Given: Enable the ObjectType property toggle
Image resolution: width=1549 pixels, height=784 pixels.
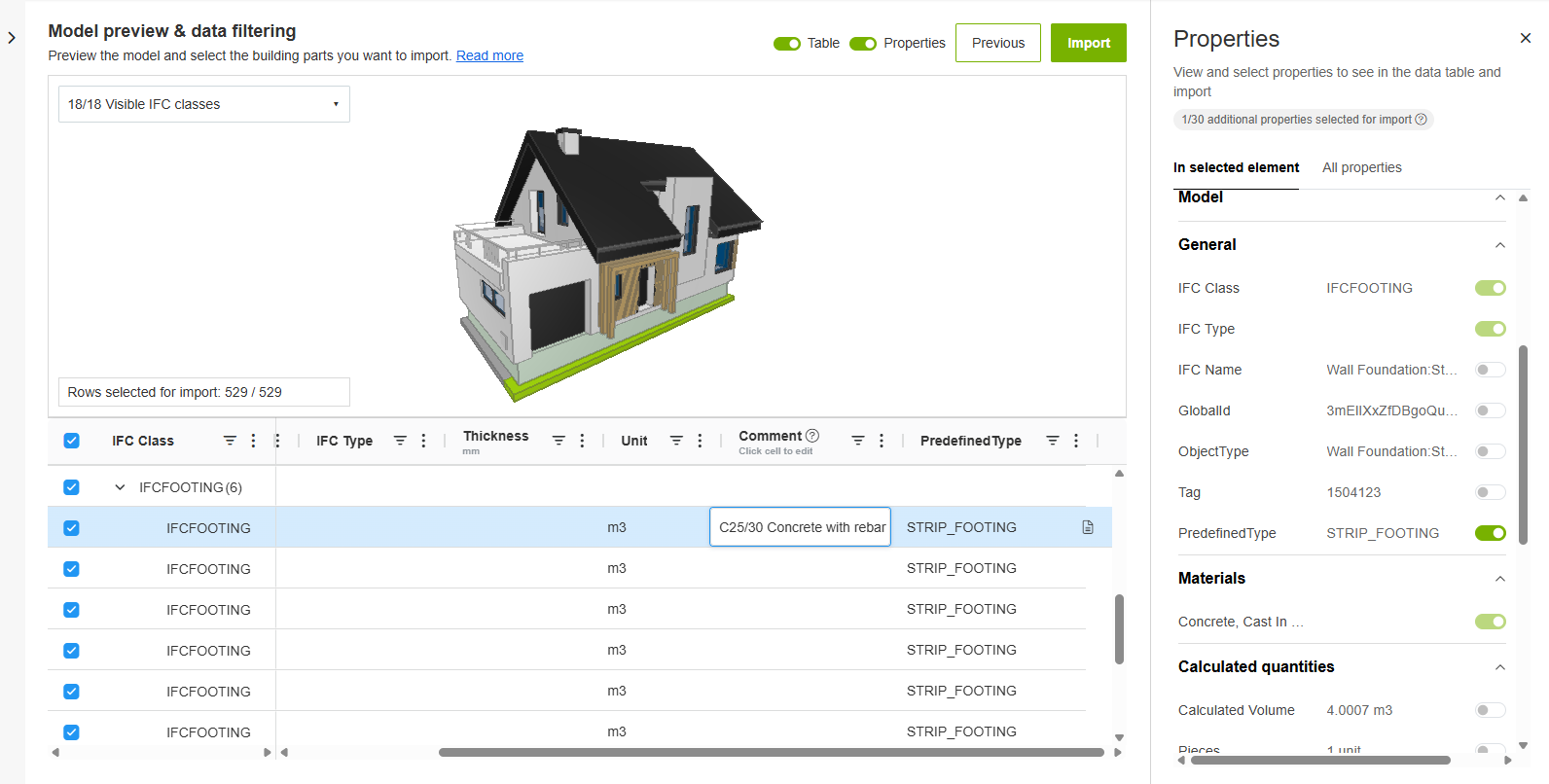Looking at the screenshot, I should [x=1491, y=451].
